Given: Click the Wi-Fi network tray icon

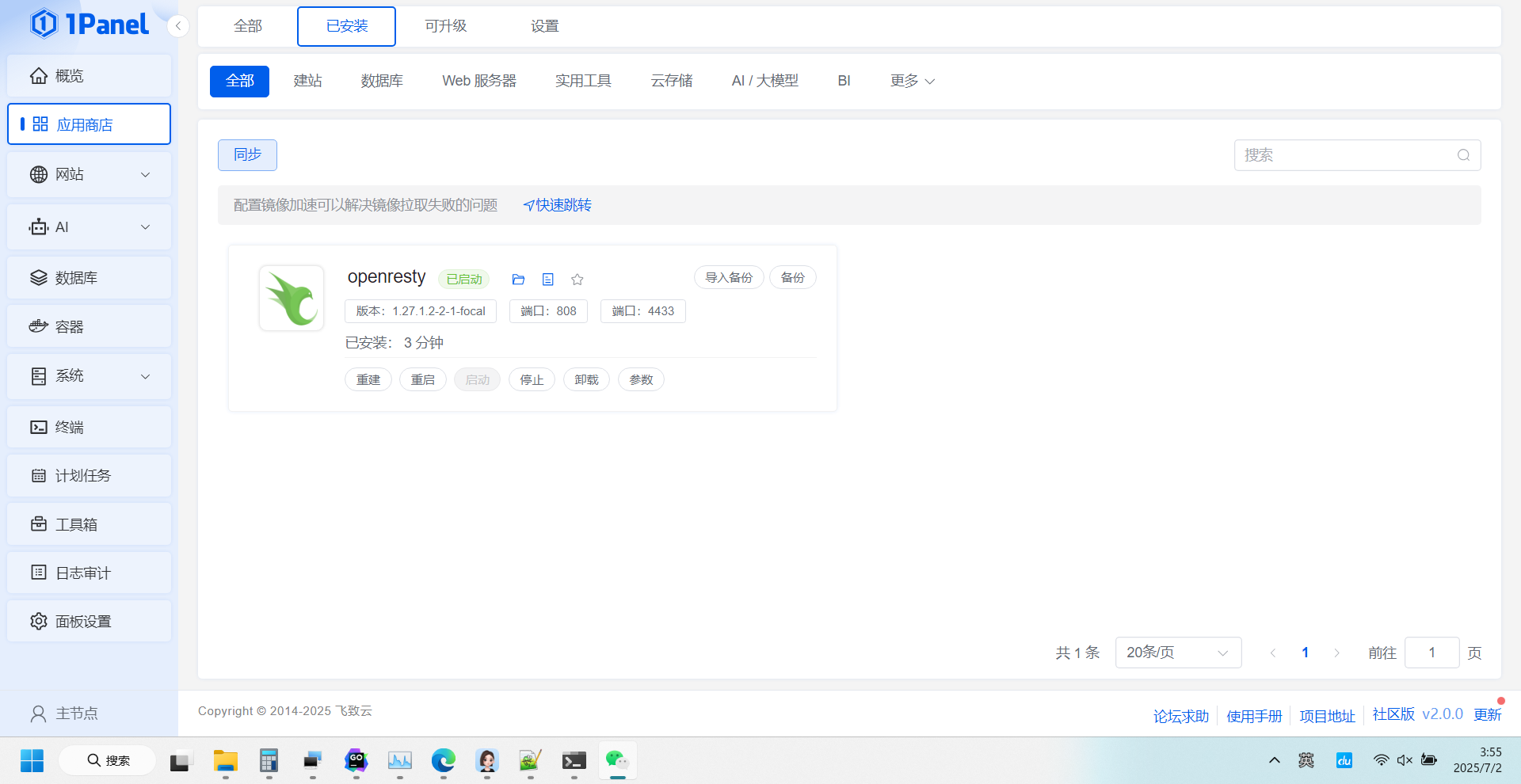Looking at the screenshot, I should (1381, 760).
